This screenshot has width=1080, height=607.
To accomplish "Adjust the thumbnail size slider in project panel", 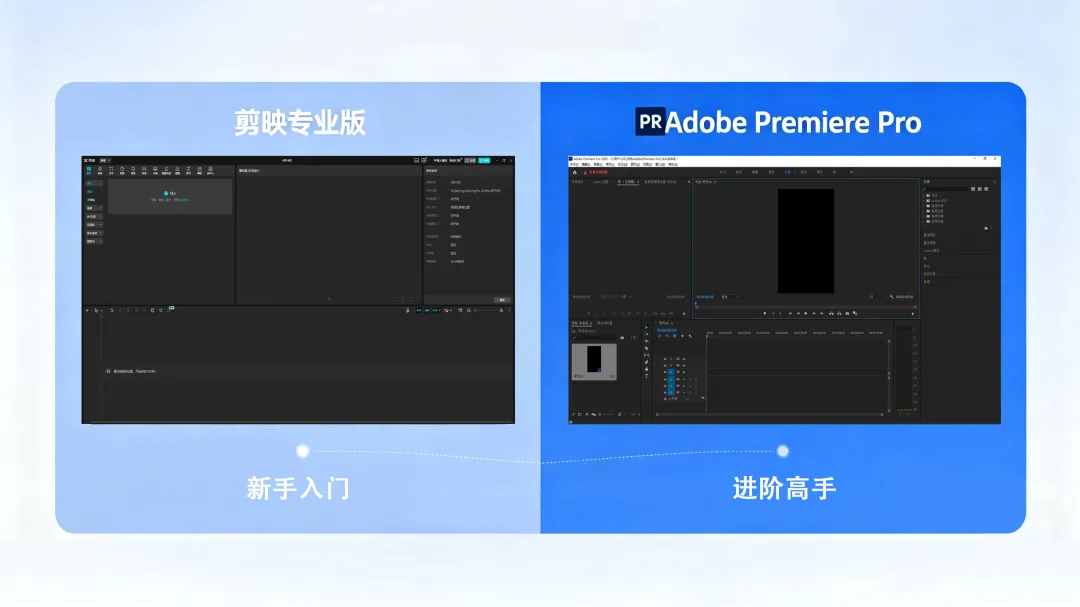I will [606, 414].
